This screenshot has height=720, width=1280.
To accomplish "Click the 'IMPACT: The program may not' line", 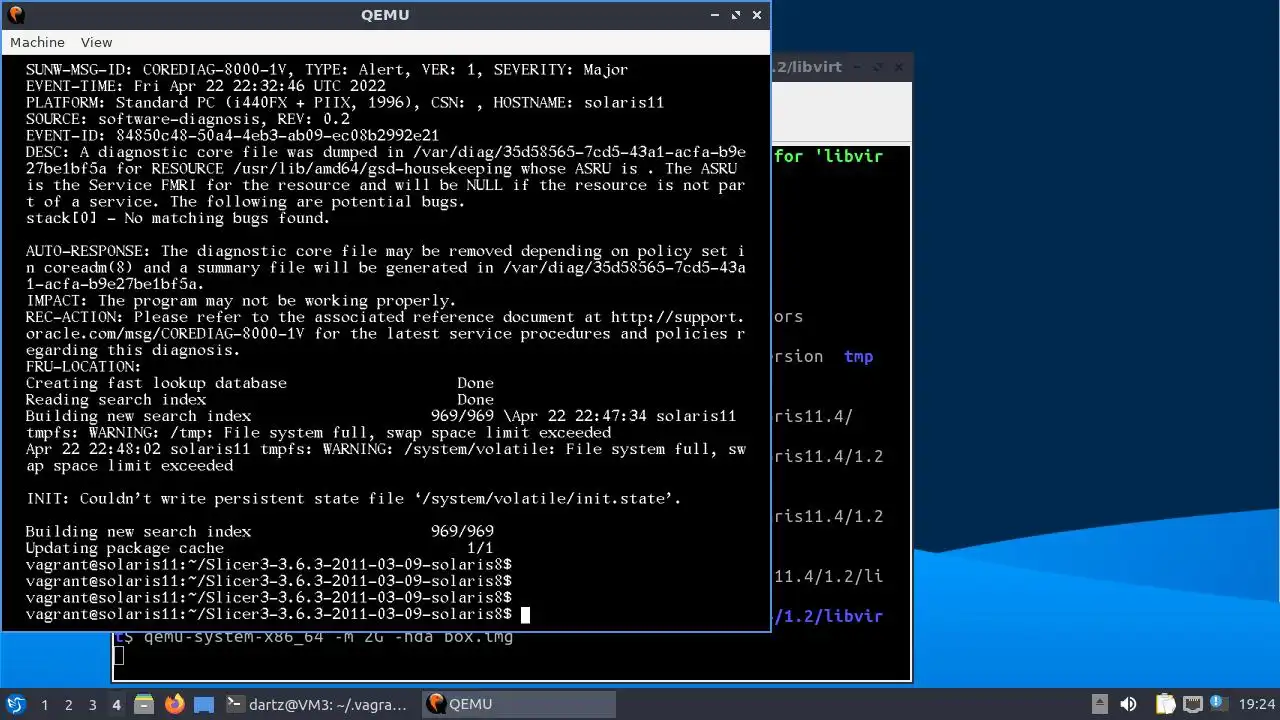I will [241, 301].
